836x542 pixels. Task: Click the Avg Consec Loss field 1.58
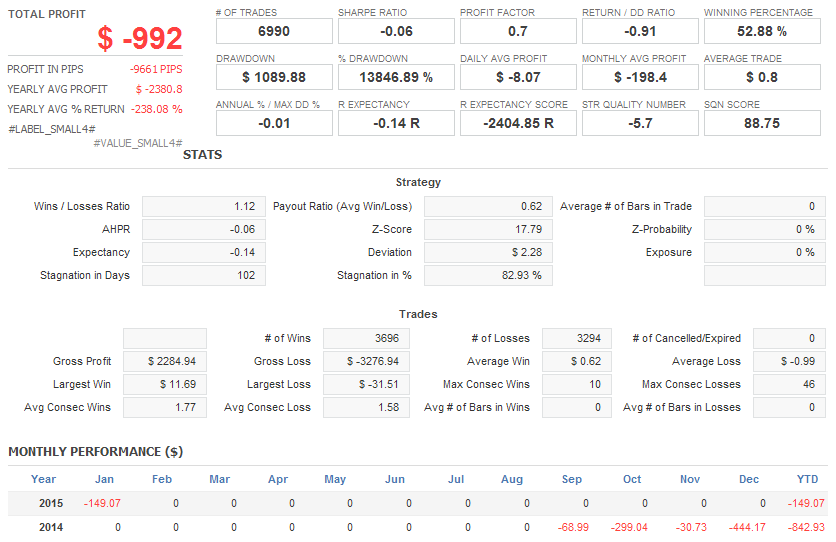[x=366, y=407]
